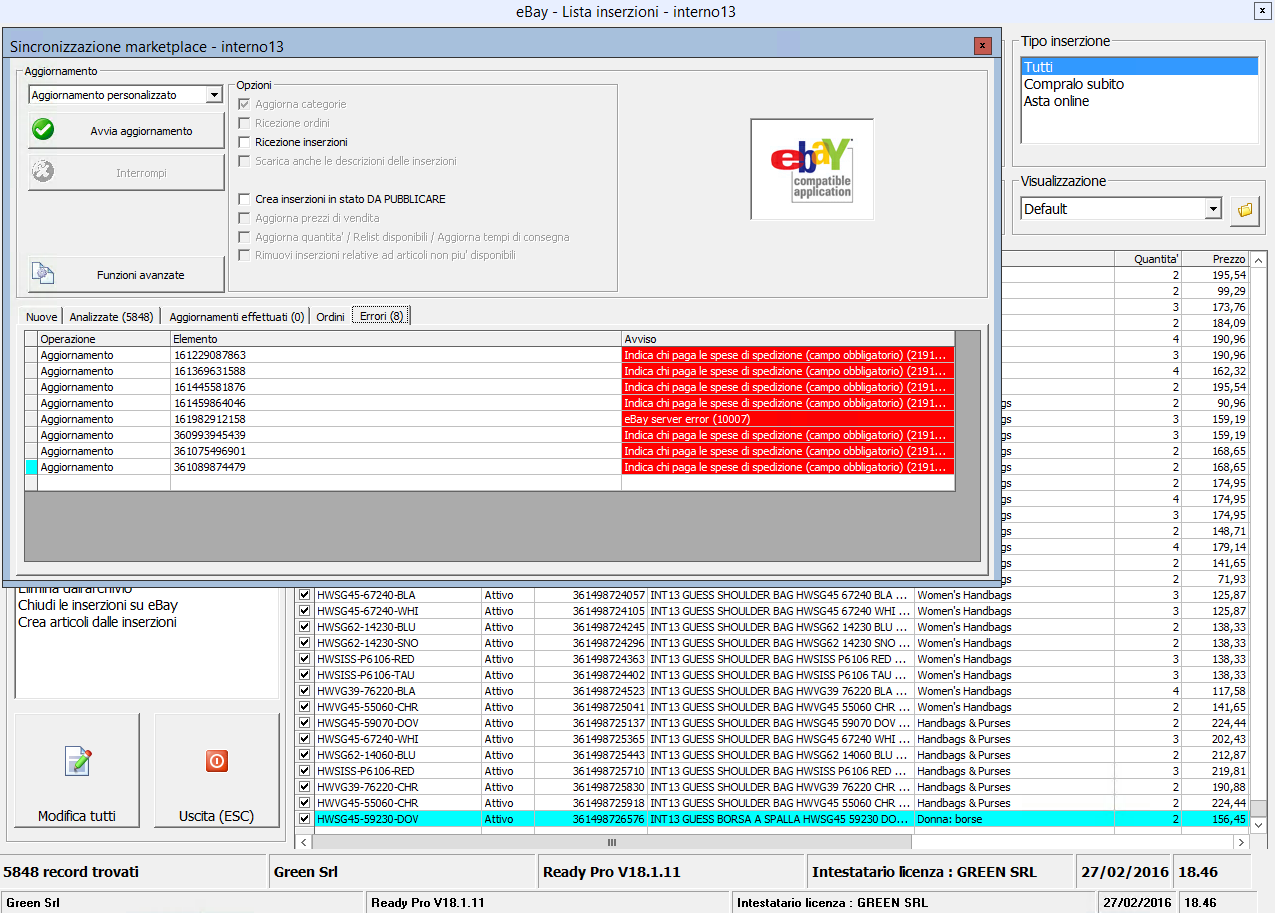The height and width of the screenshot is (913, 1275).
Task: Sort by the Prezzo column header
Action: click(1215, 259)
